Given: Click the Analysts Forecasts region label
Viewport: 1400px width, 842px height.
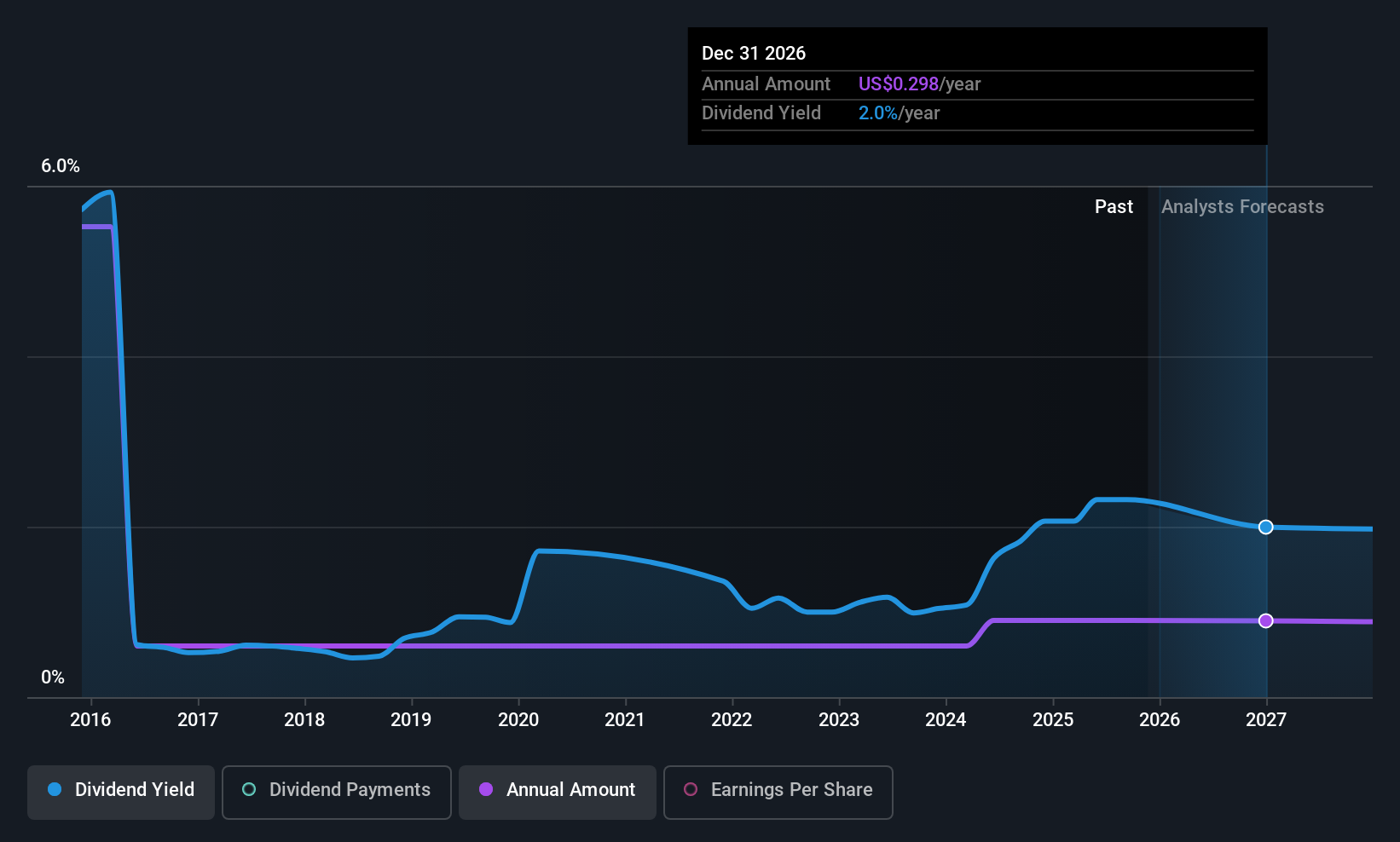Looking at the screenshot, I should pos(1242,207).
